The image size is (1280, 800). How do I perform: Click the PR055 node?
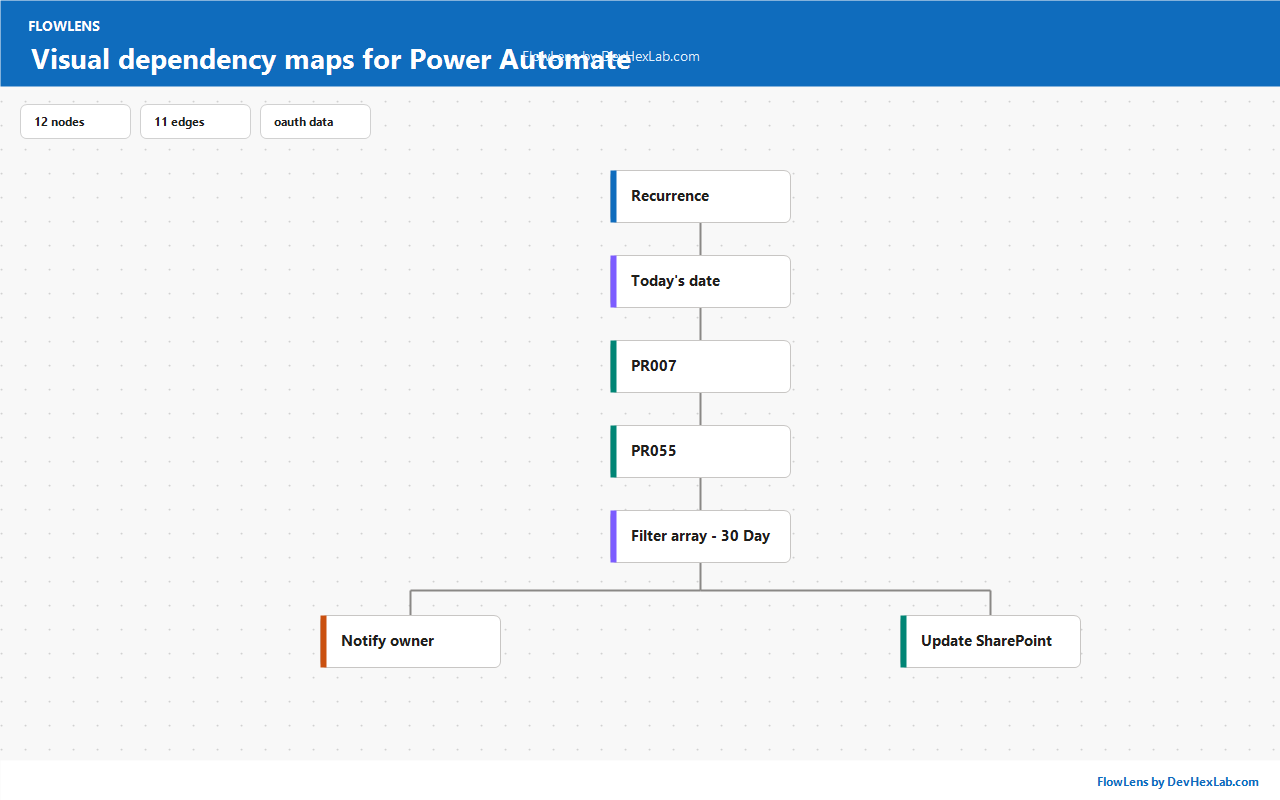tap(700, 451)
